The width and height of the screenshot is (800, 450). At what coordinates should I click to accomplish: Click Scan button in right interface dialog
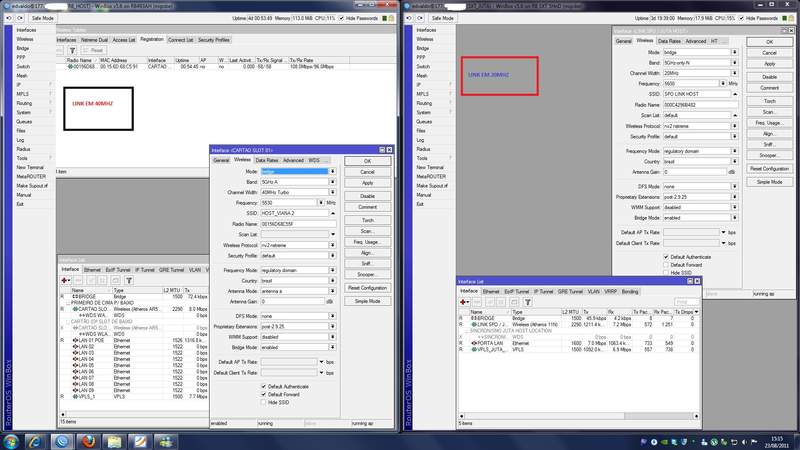[x=769, y=112]
